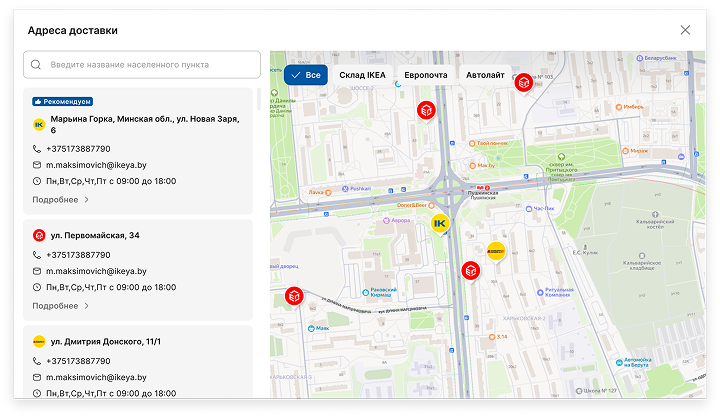The image size is (720, 417).
Task: Click the 'Рекомендуем' badge
Action: pos(62,101)
